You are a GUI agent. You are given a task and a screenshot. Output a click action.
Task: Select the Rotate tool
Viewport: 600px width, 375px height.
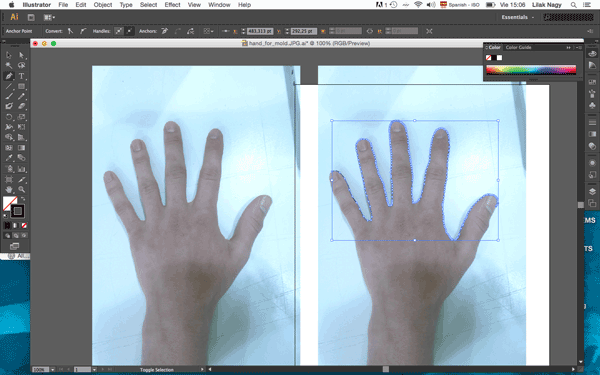9,117
